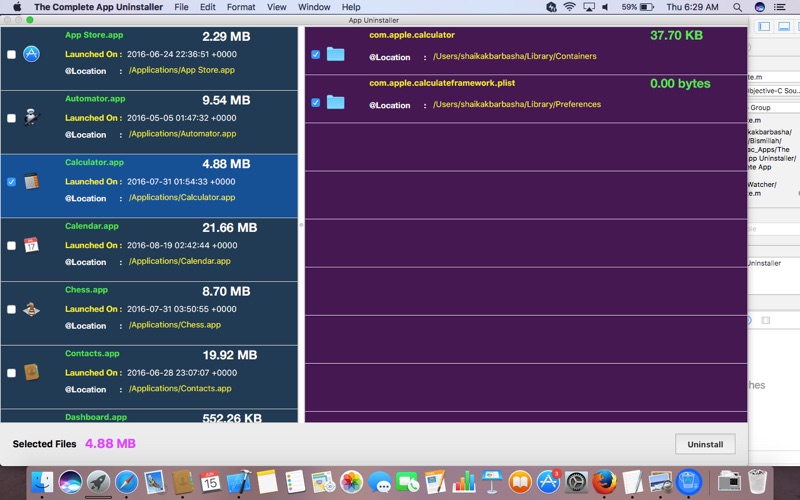Toggle navigator panel button in Xcode window

[x=764, y=27]
